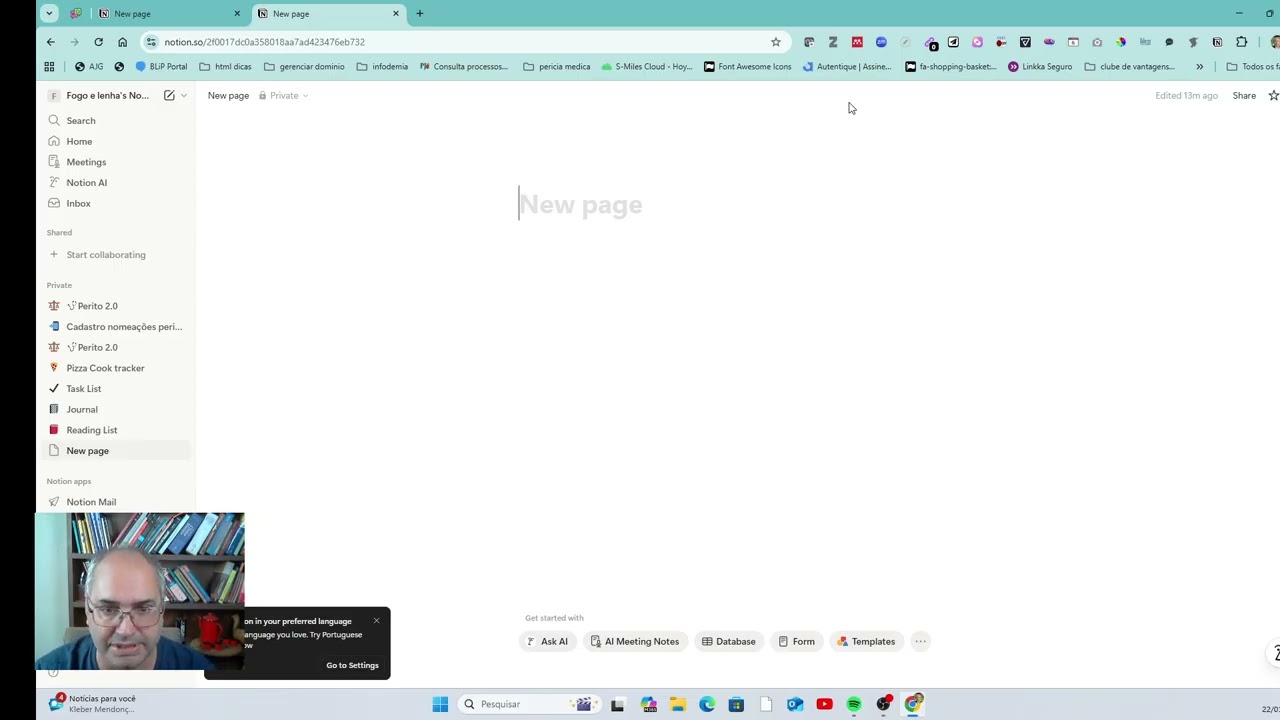1280x720 pixels.
Task: Click the Edited 13m ago label
Action: (x=1186, y=95)
